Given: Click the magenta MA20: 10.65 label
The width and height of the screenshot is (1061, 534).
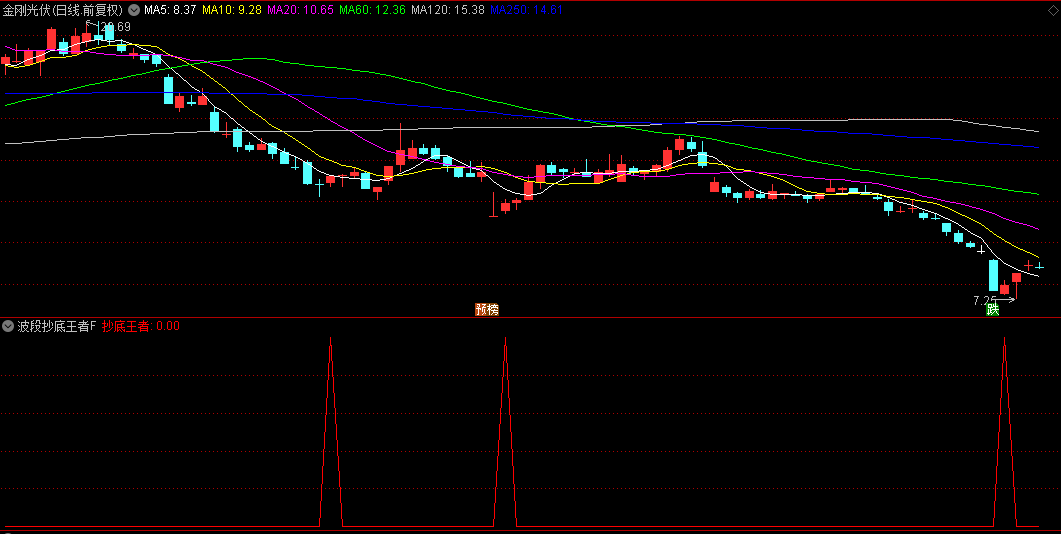Looking at the screenshot, I should click(300, 10).
